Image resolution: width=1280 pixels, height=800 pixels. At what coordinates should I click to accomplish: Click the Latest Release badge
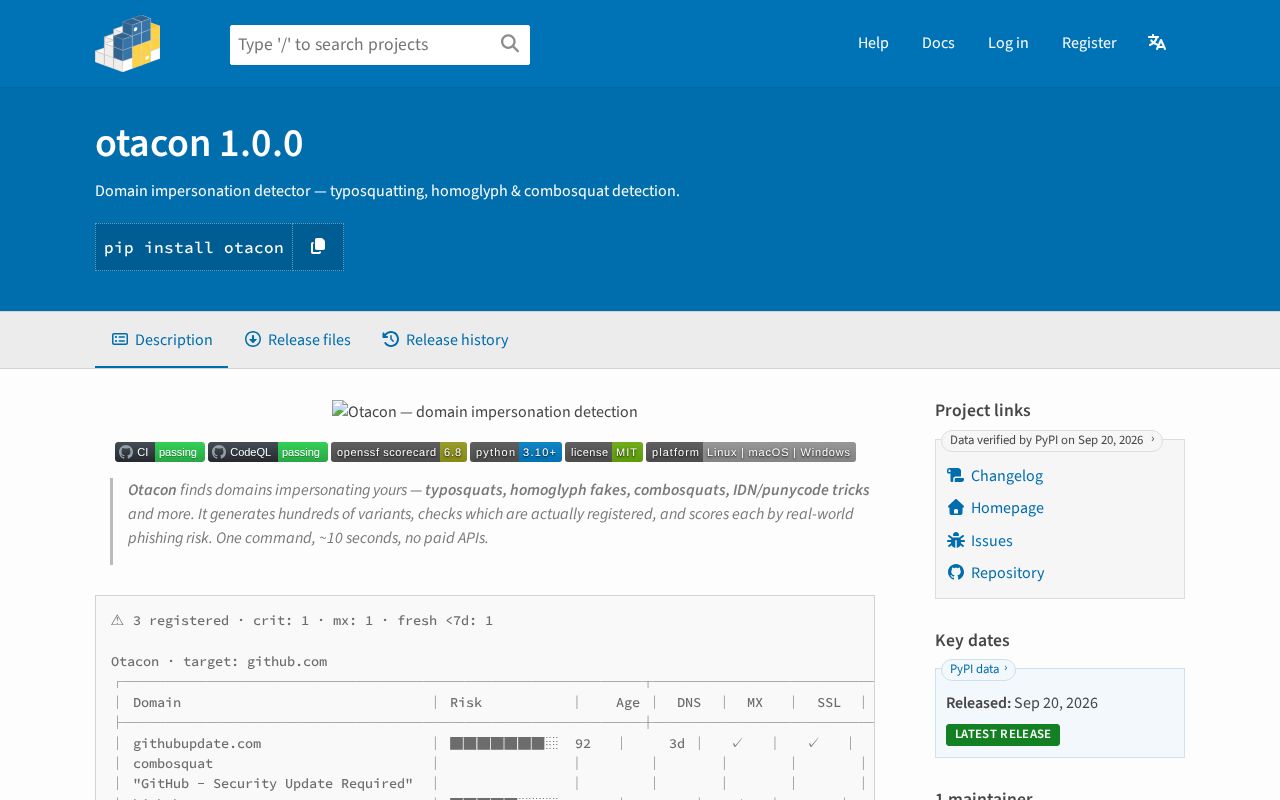click(1003, 734)
